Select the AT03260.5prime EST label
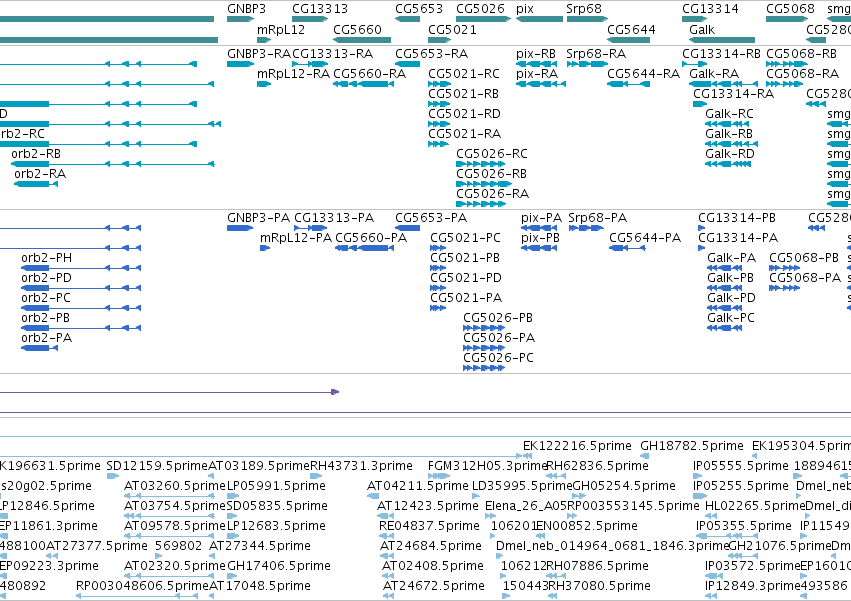Viewport: 851px width, 601px height. tap(175, 486)
